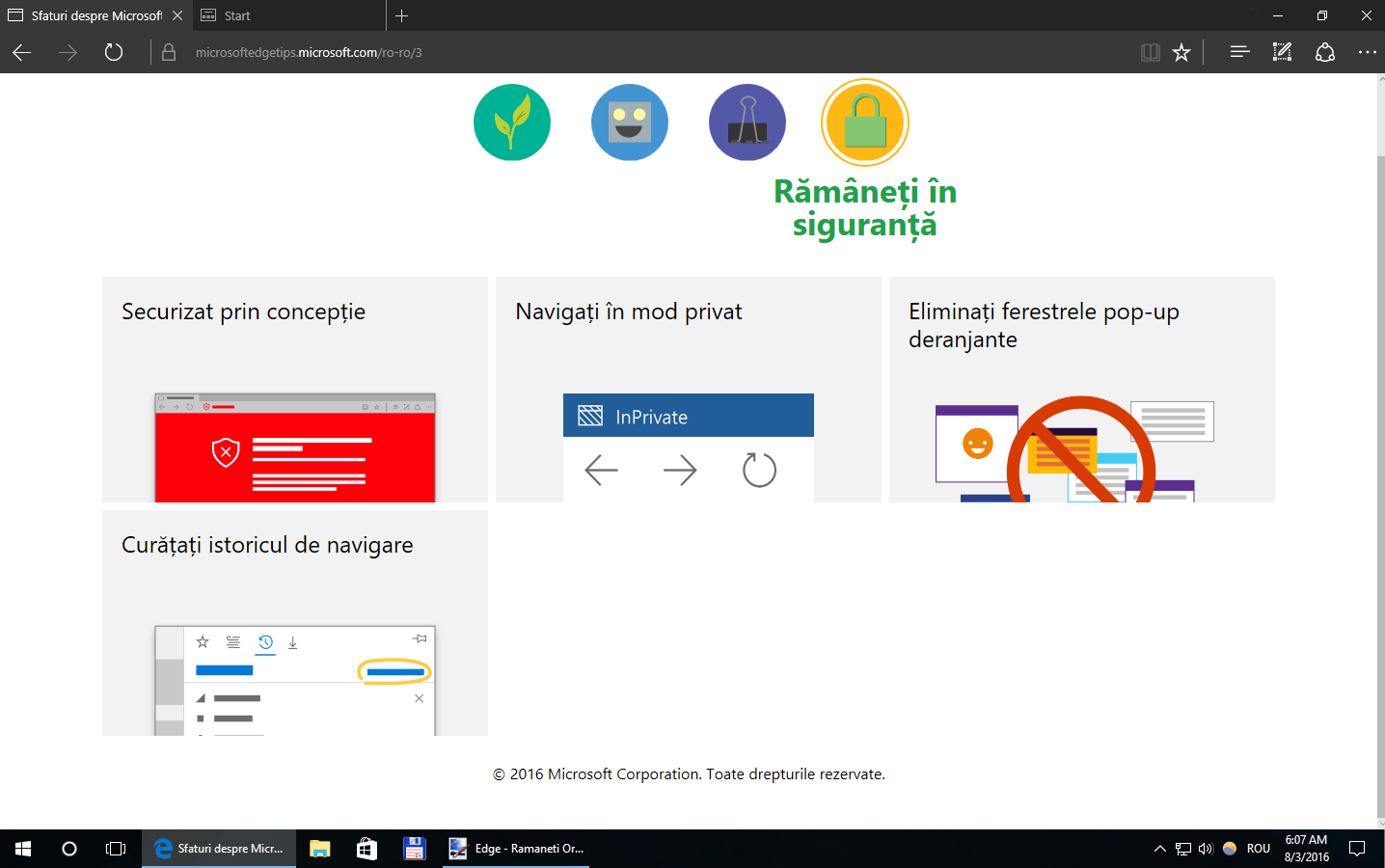
Task: Open the clock showing 6:07 AM
Action: coord(1307,849)
